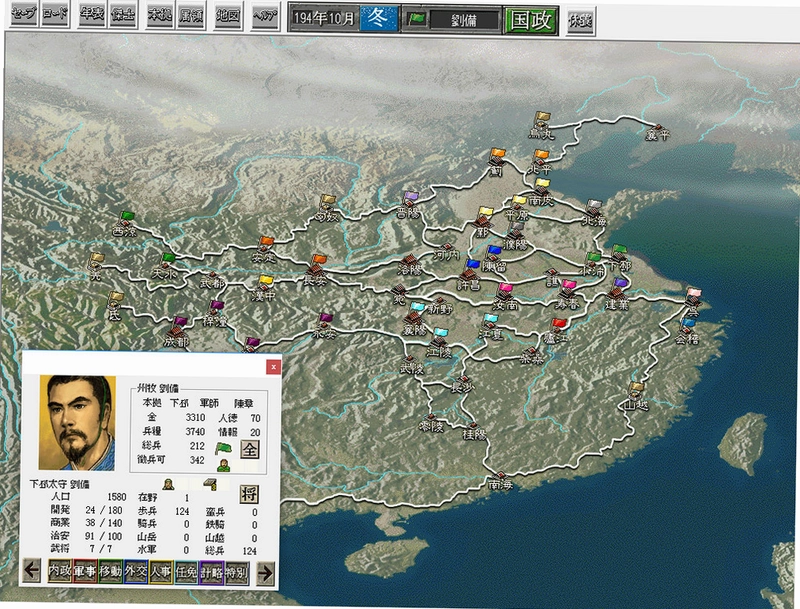
Task: Click the 国政 green button
Action: (531, 20)
